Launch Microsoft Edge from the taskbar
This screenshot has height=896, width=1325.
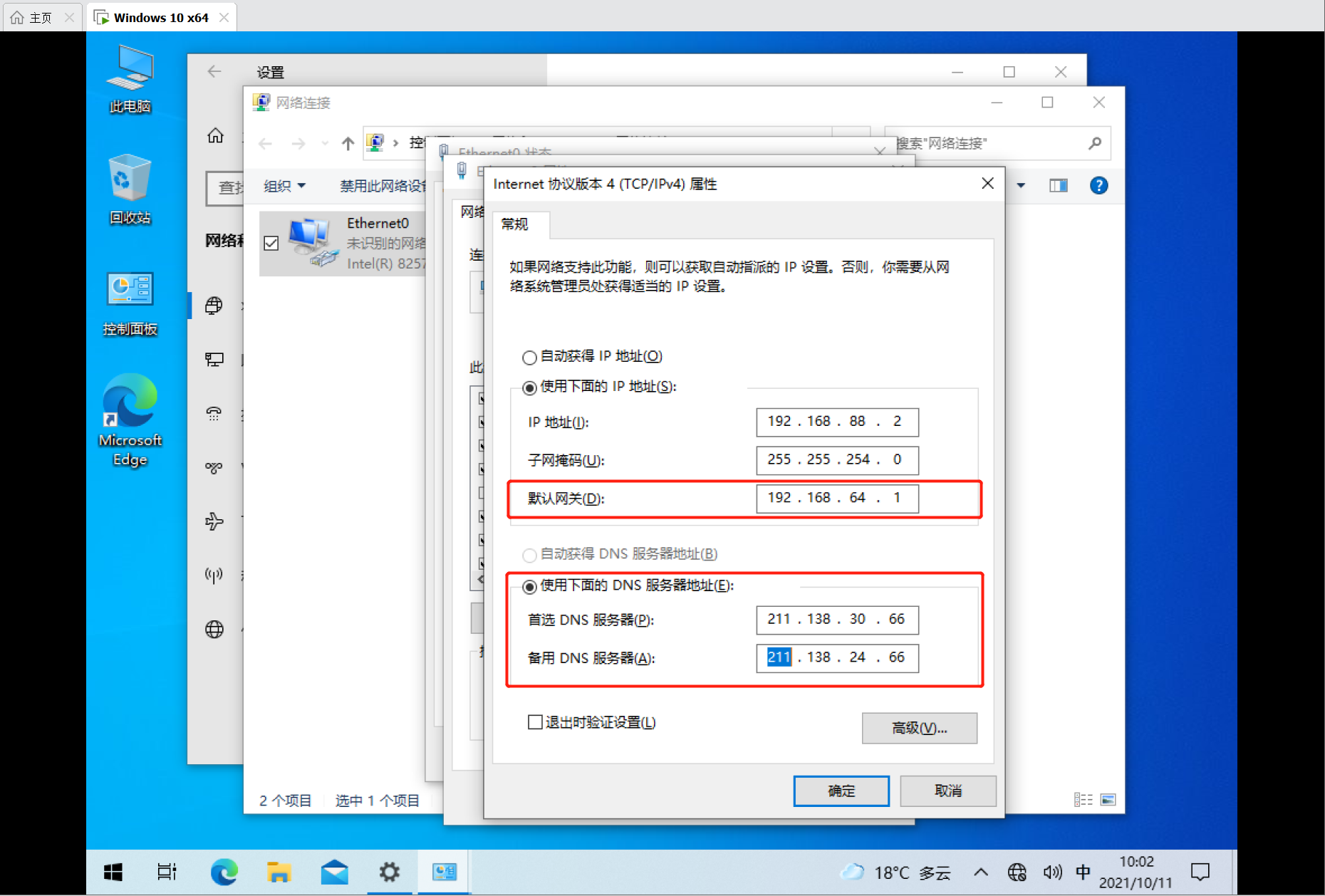coord(224,872)
